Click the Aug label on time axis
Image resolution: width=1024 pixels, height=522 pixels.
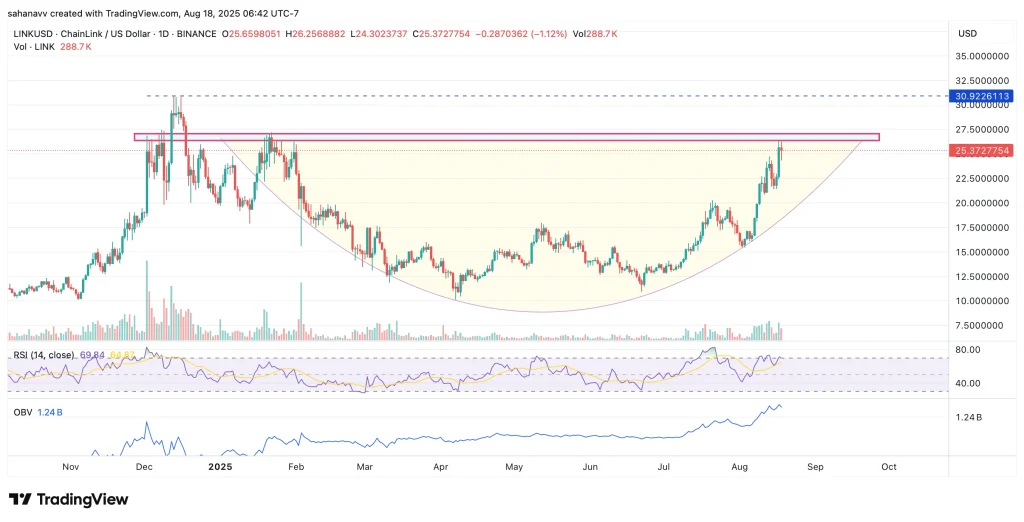coord(739,467)
